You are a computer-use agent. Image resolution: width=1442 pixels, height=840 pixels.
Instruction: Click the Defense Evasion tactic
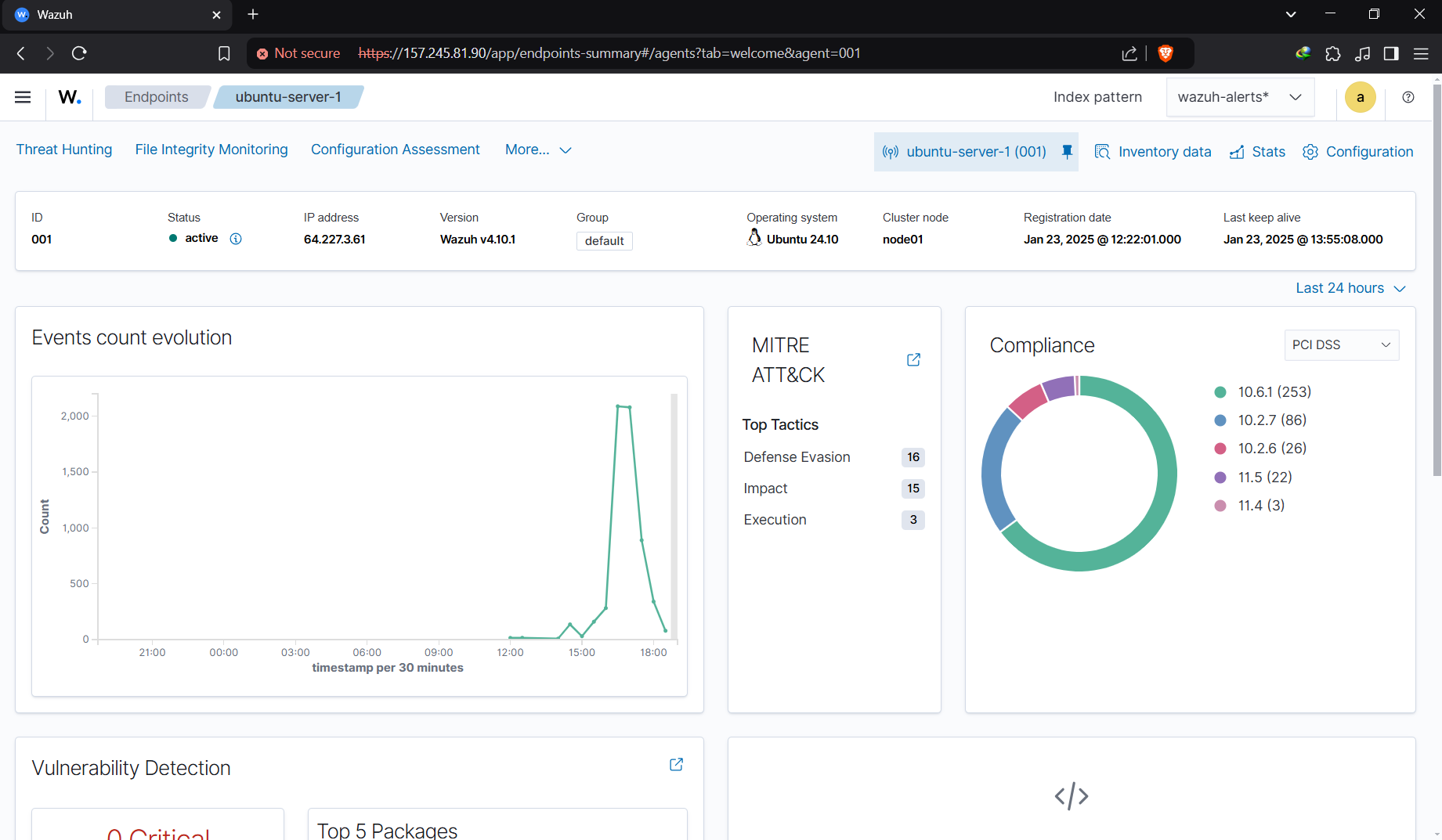[x=797, y=457]
